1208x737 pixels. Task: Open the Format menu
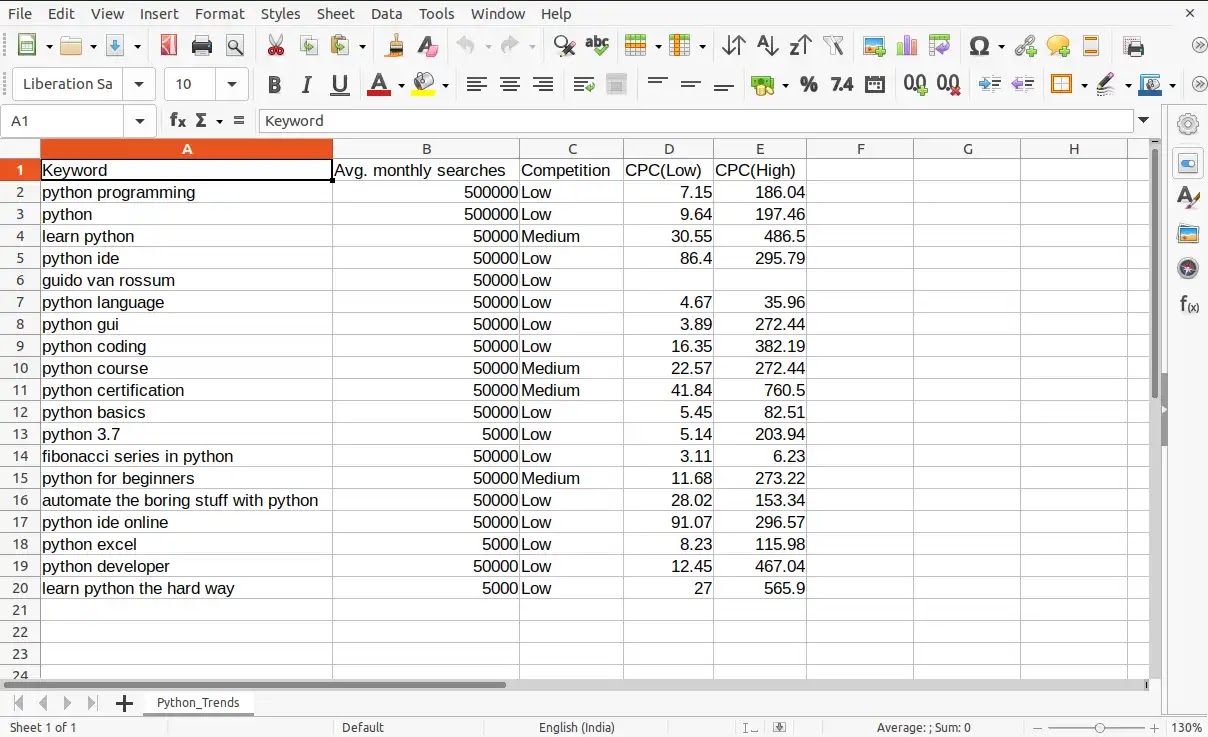click(220, 13)
